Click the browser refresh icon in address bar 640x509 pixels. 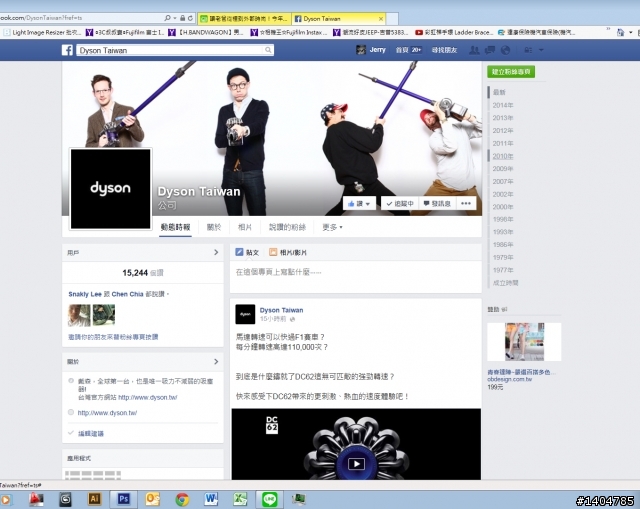190,18
